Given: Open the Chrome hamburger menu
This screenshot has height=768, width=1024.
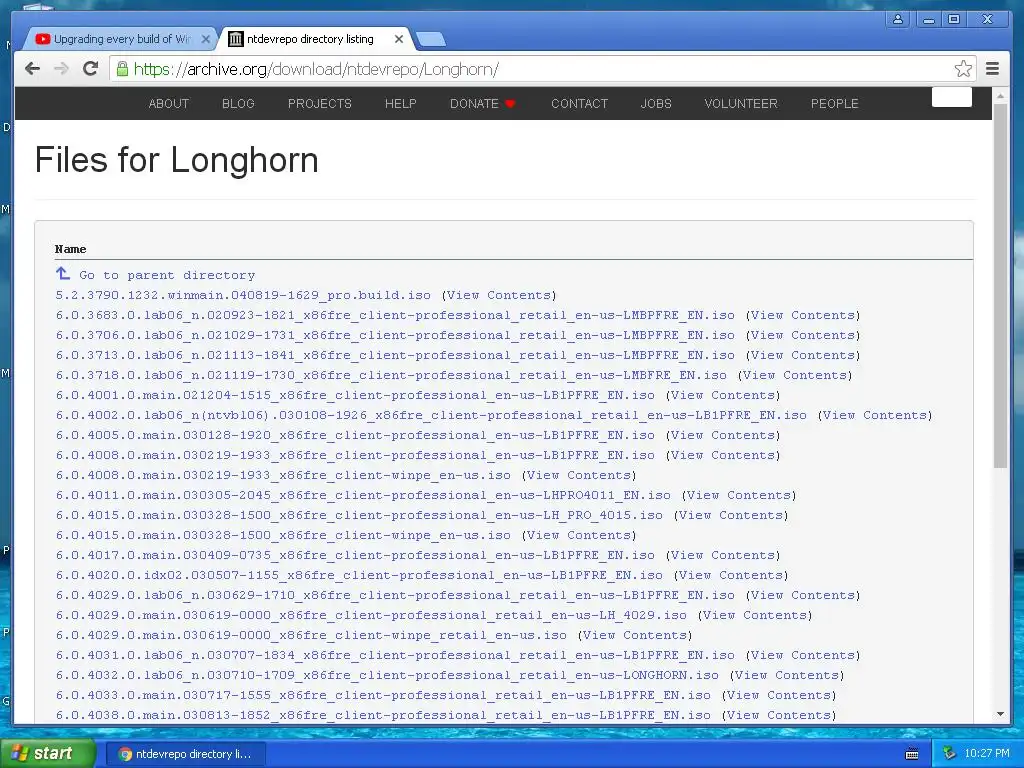Looking at the screenshot, I should [x=993, y=69].
